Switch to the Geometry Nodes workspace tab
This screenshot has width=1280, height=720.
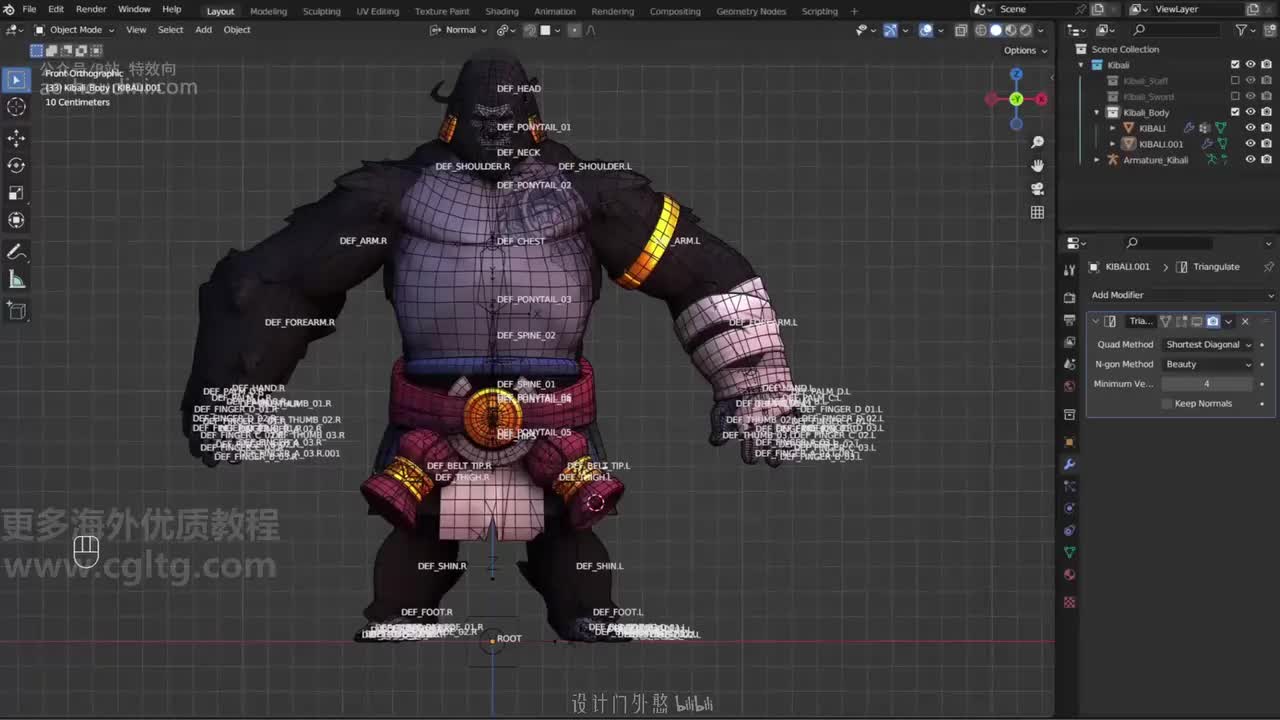pos(751,11)
